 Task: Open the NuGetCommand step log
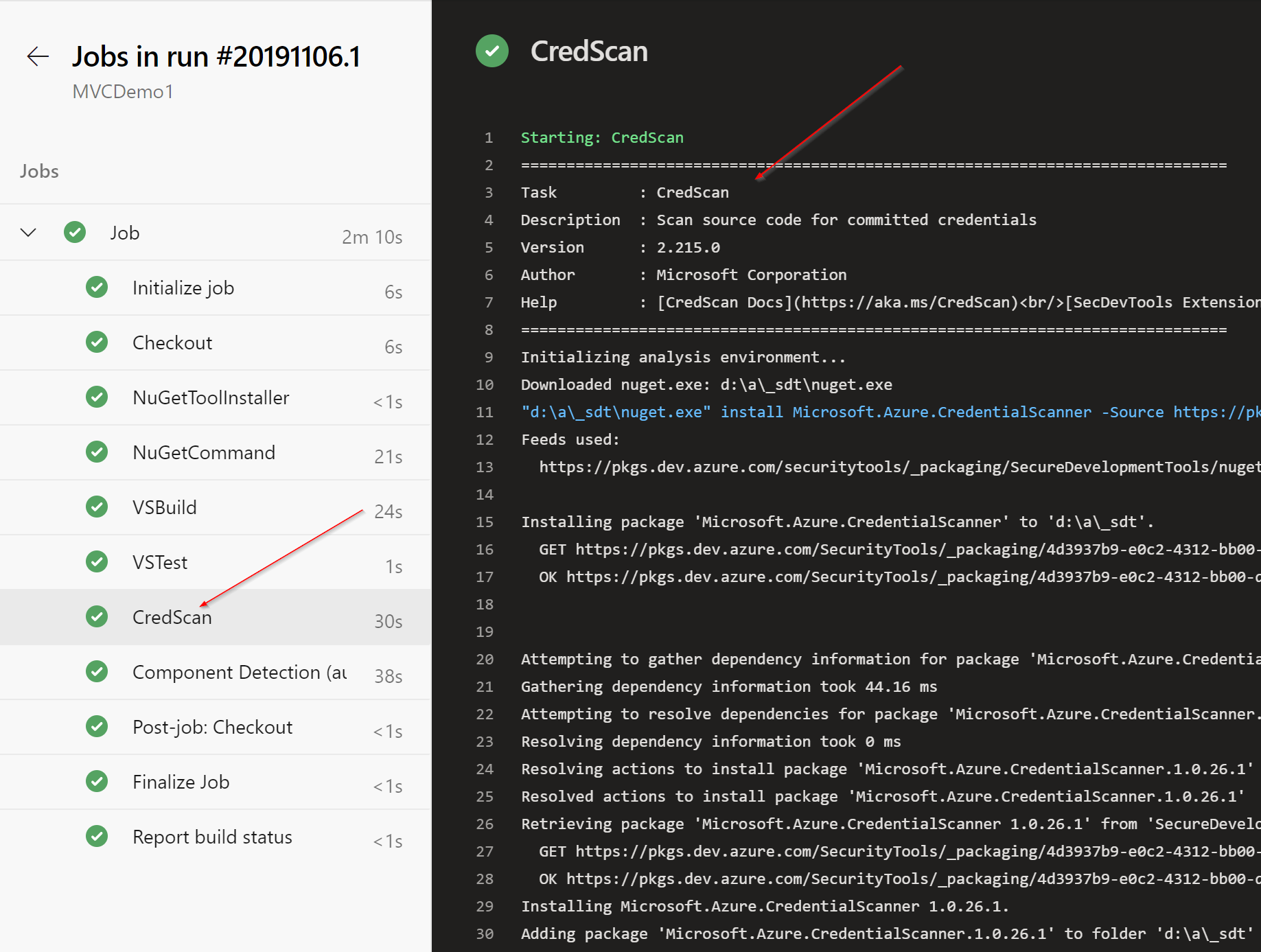[204, 453]
